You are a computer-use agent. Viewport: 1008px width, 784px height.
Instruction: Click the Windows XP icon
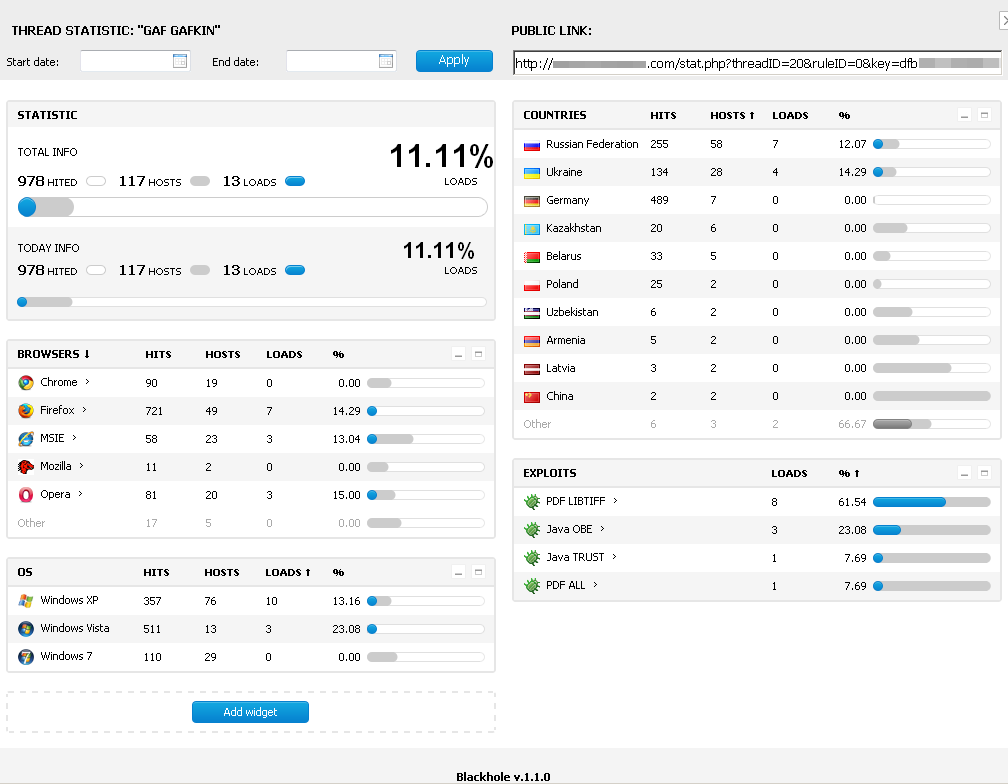point(26,601)
